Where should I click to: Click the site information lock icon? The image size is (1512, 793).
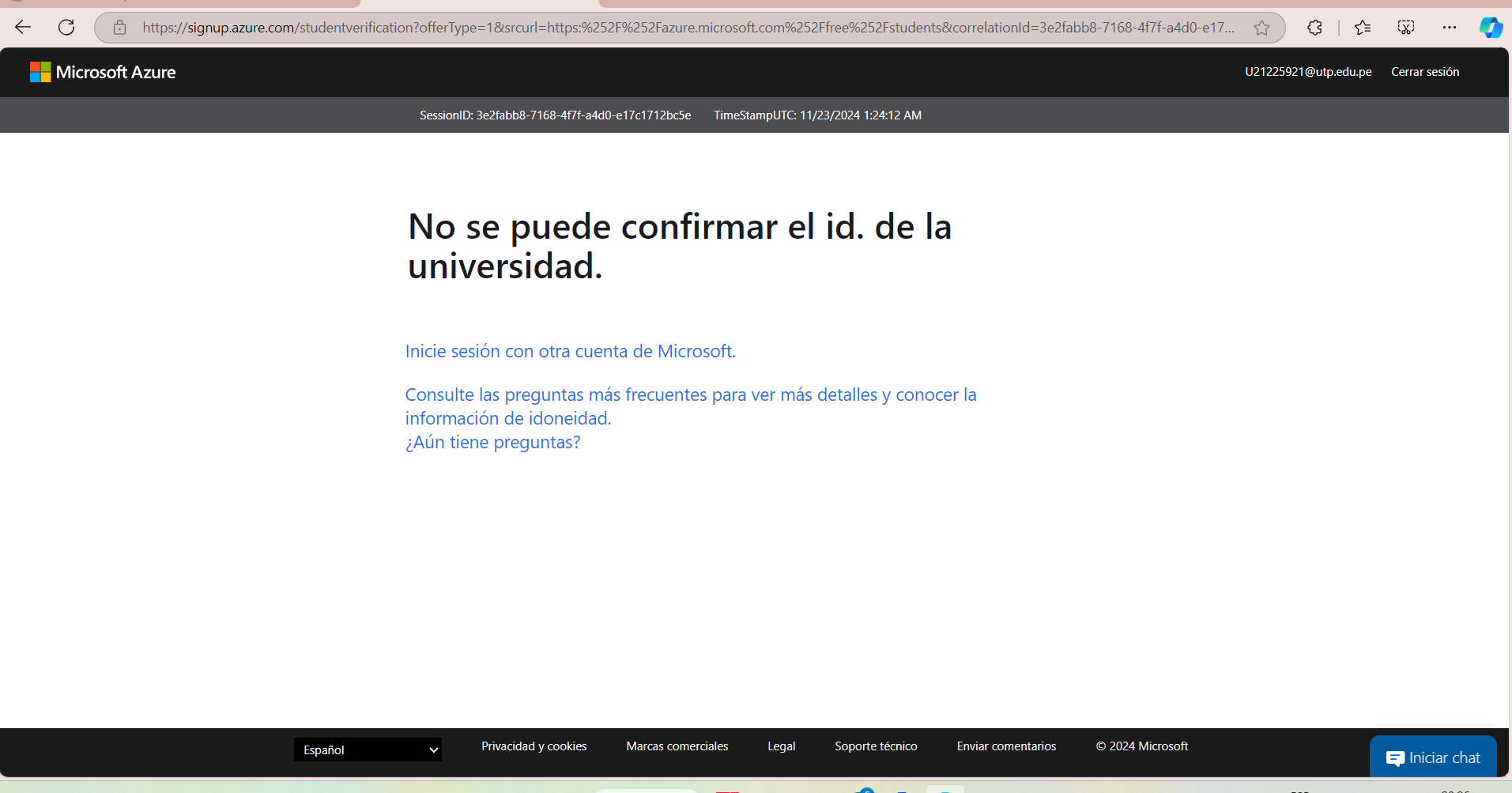click(x=119, y=27)
